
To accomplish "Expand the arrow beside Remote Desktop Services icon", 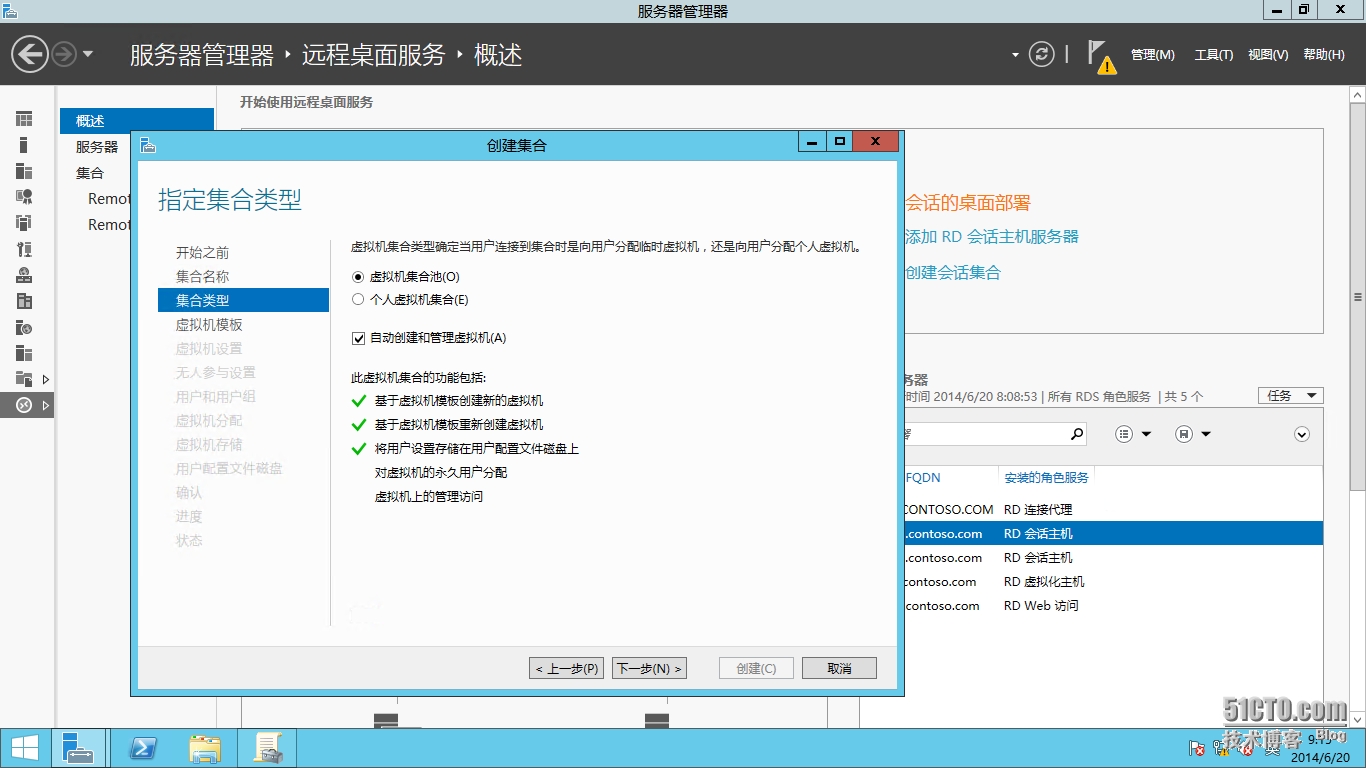I will [x=46, y=405].
